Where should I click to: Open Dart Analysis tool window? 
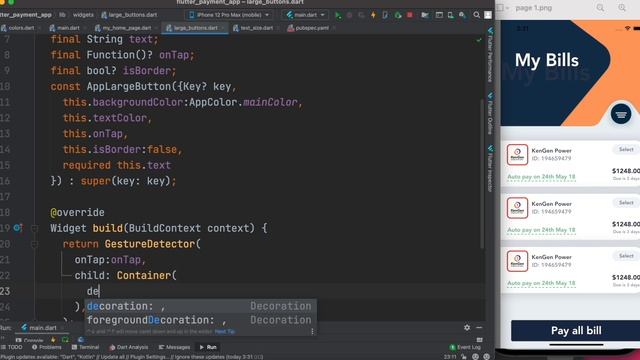coord(129,347)
